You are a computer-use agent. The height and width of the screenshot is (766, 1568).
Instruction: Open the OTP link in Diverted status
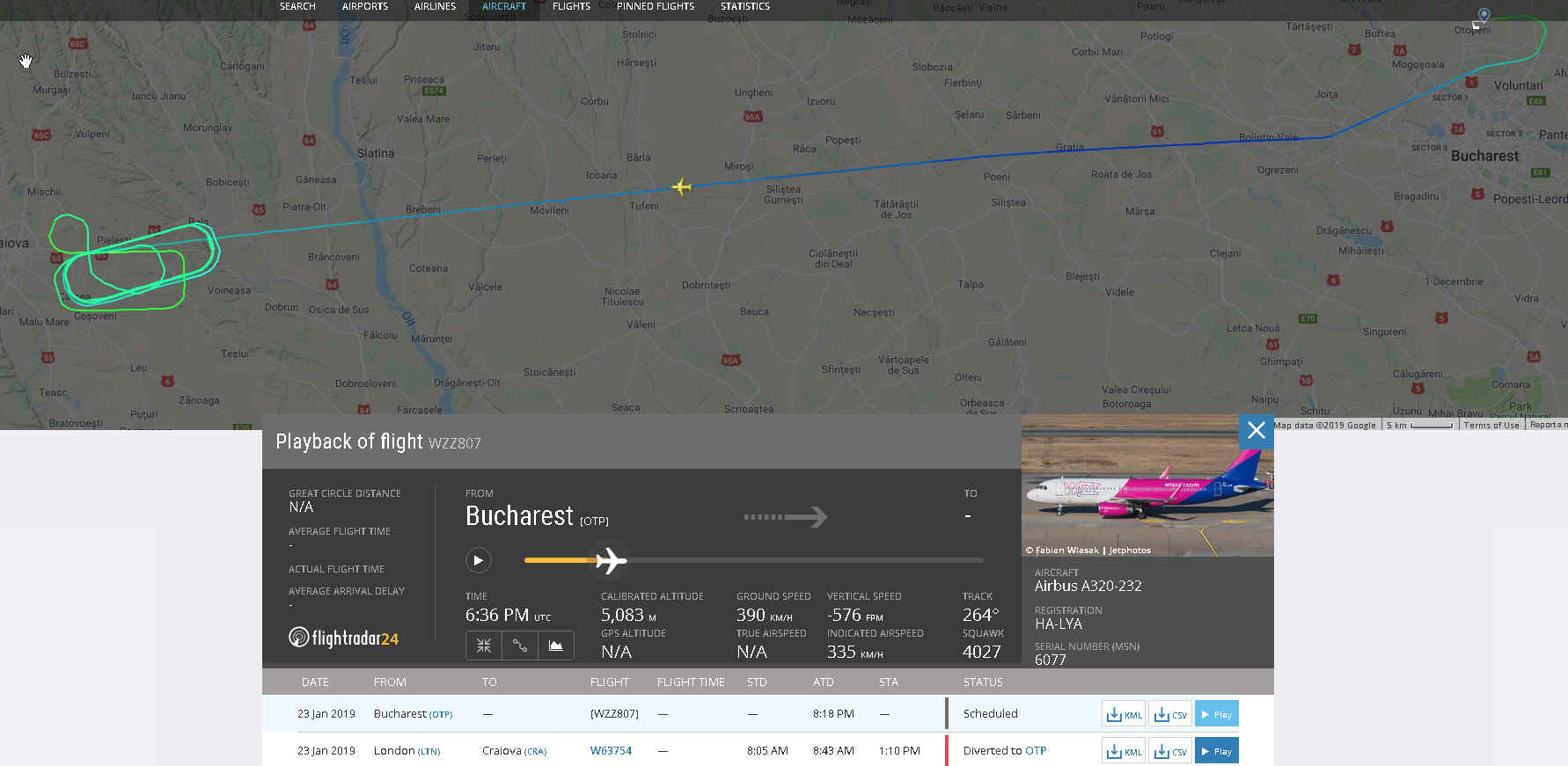pyautogui.click(x=1036, y=751)
